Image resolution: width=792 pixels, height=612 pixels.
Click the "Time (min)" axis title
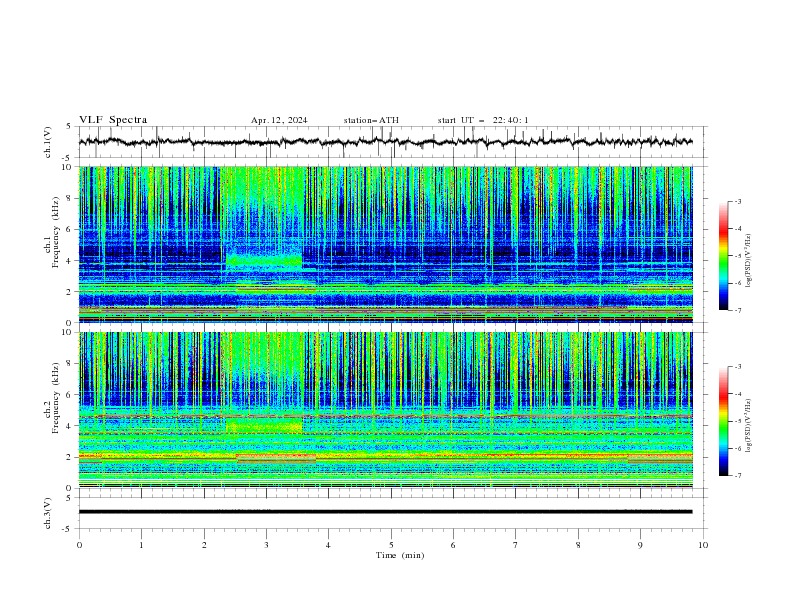[400, 555]
